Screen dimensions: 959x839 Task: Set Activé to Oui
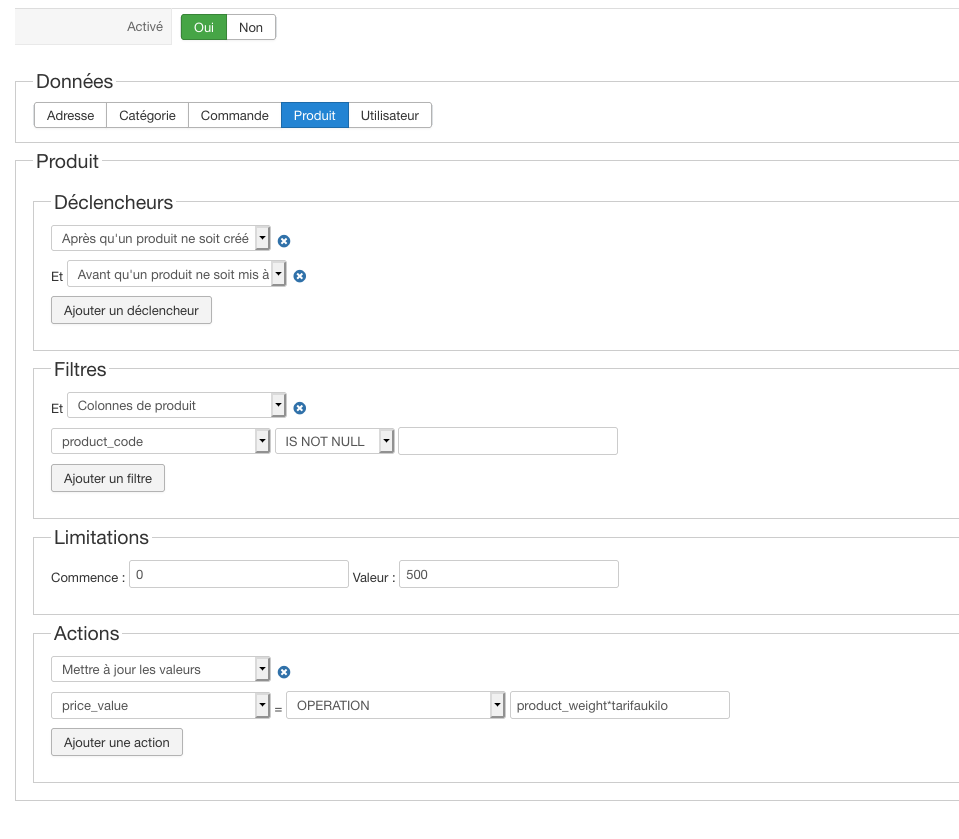204,27
